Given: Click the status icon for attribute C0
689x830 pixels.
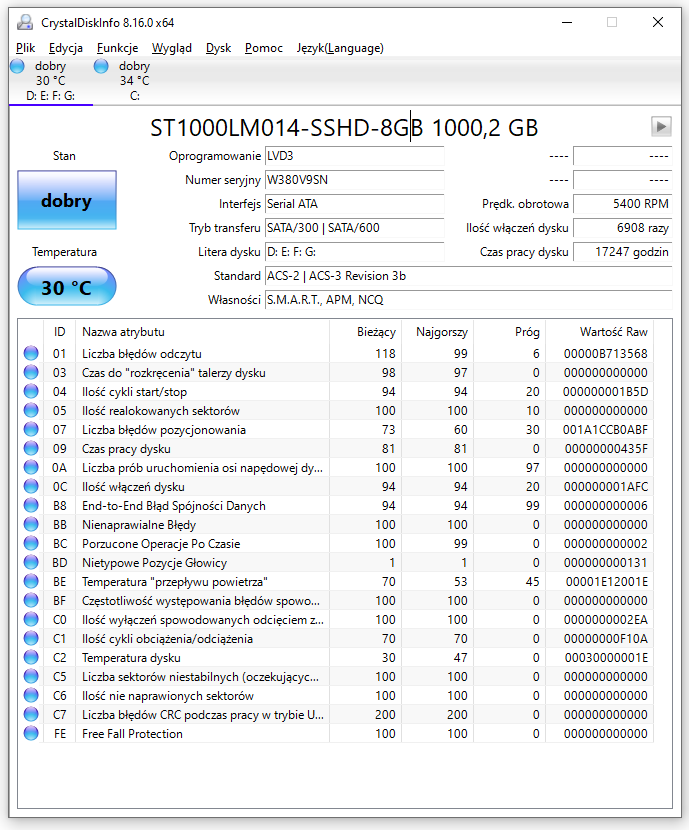Looking at the screenshot, I should click(31, 619).
